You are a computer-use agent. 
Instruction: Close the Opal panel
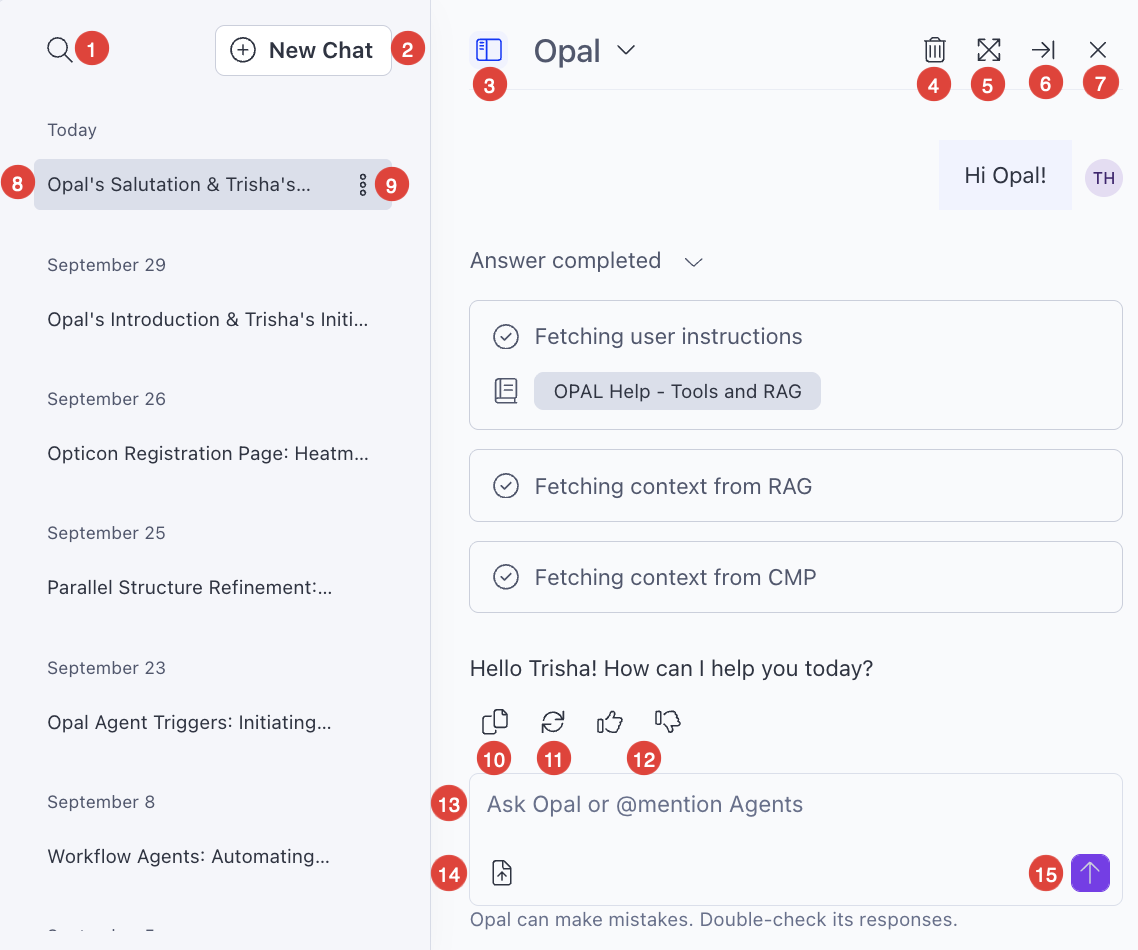click(x=1097, y=49)
